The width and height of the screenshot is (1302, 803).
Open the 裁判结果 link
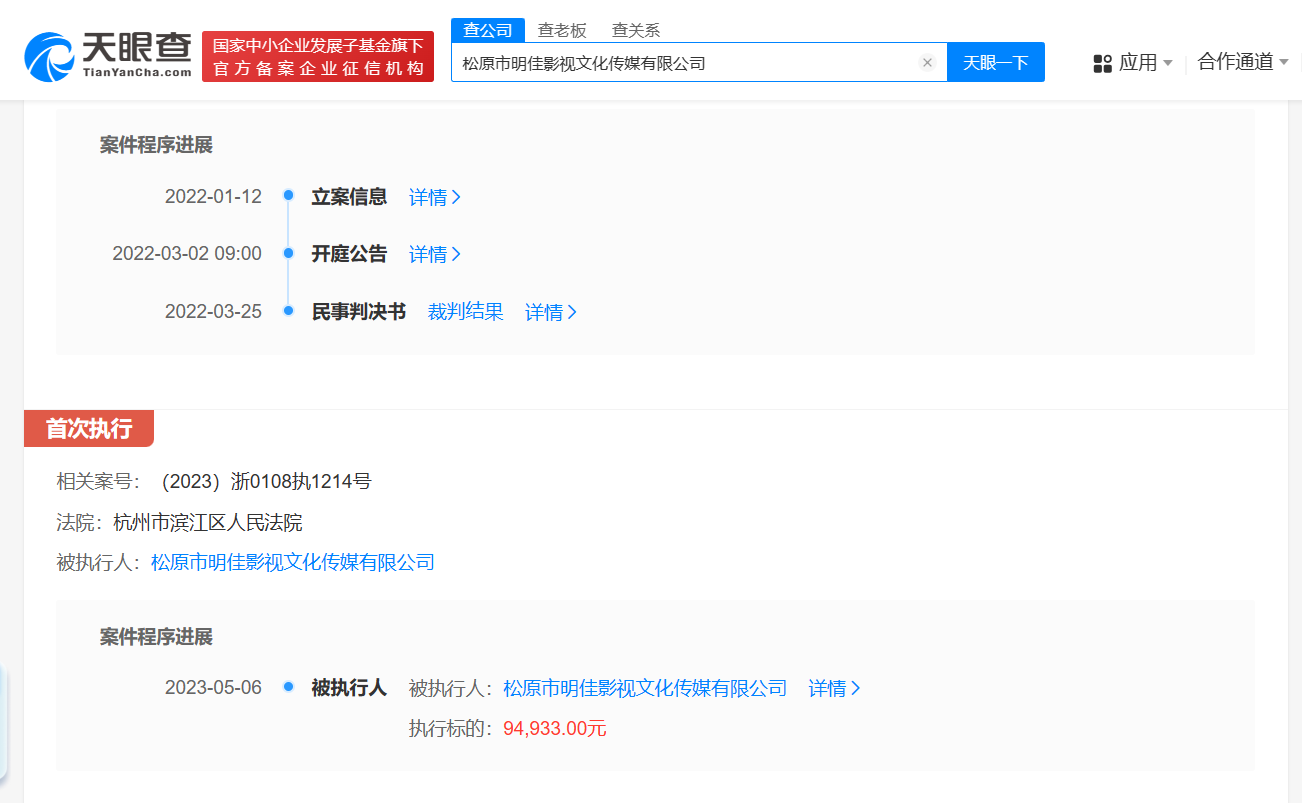point(464,312)
